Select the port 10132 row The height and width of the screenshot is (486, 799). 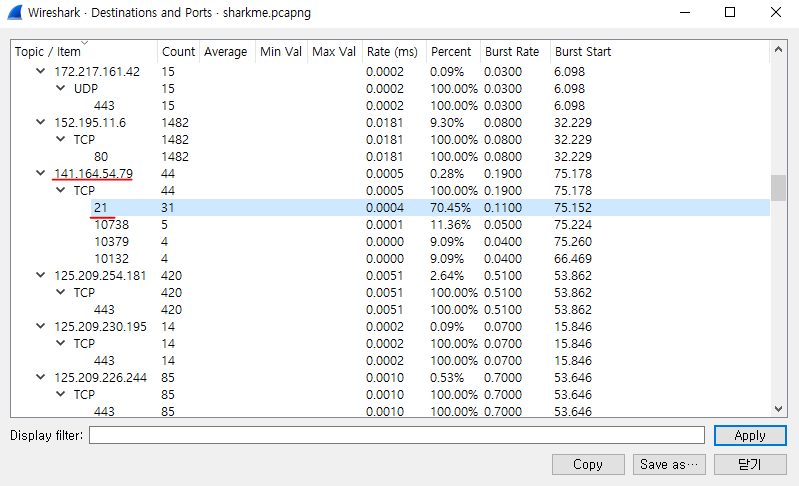[390, 258]
